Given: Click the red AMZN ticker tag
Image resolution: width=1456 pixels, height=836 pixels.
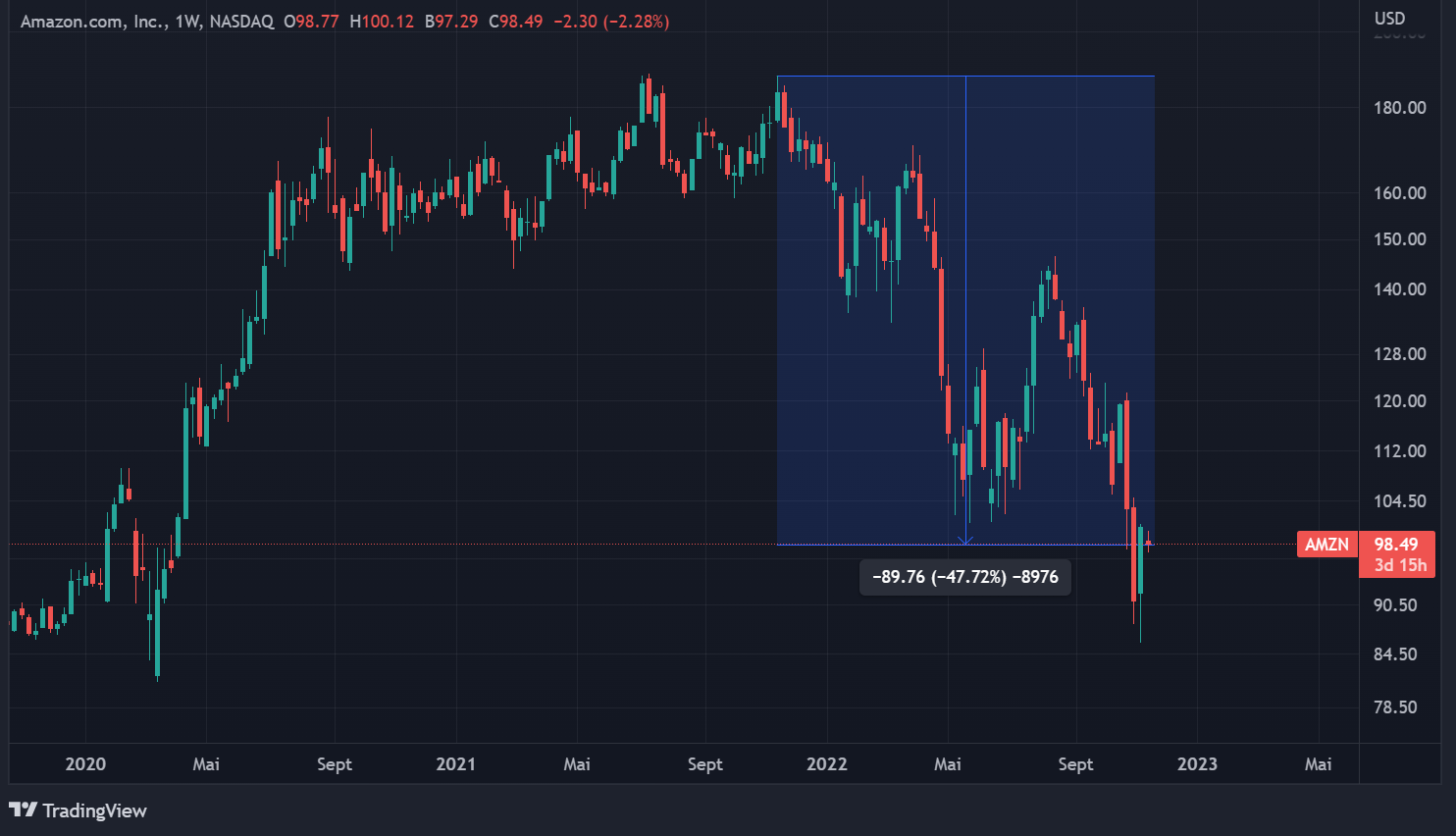Looking at the screenshot, I should coord(1326,545).
